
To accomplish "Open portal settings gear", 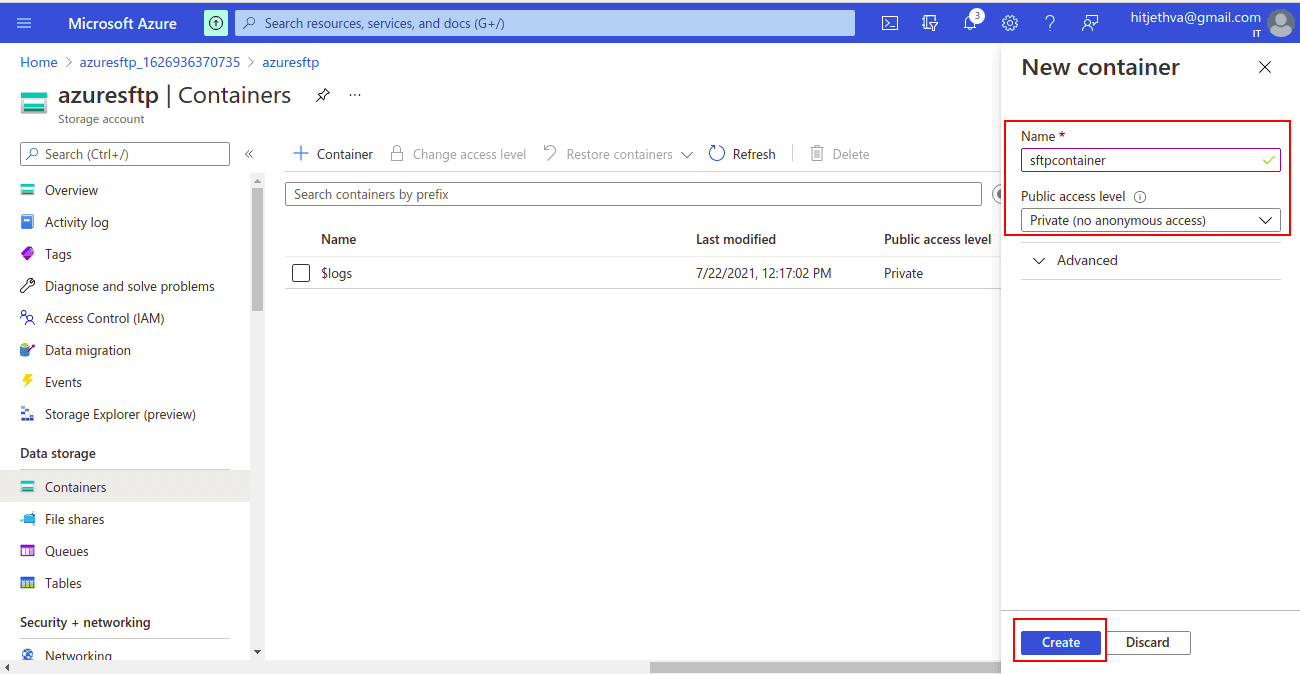I will 1010,23.
